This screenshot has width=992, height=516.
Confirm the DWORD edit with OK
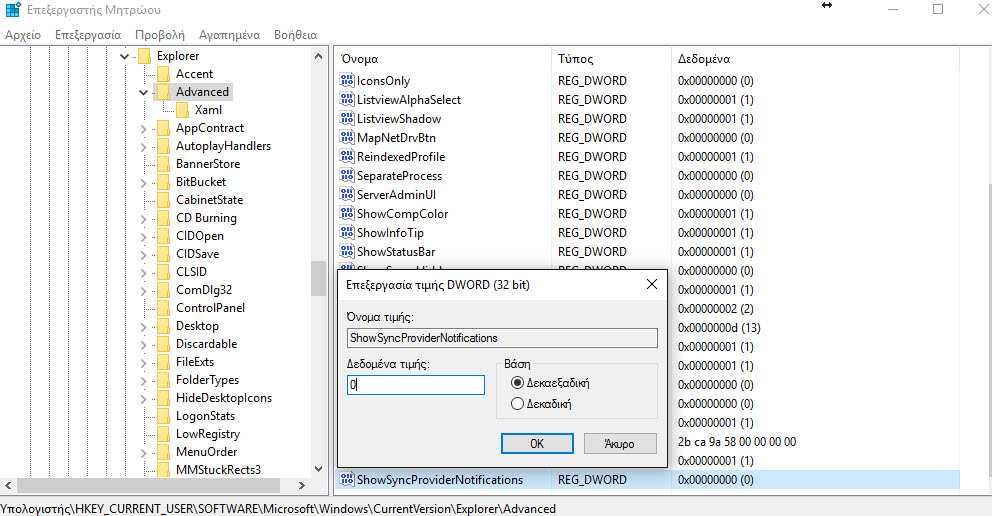point(537,443)
